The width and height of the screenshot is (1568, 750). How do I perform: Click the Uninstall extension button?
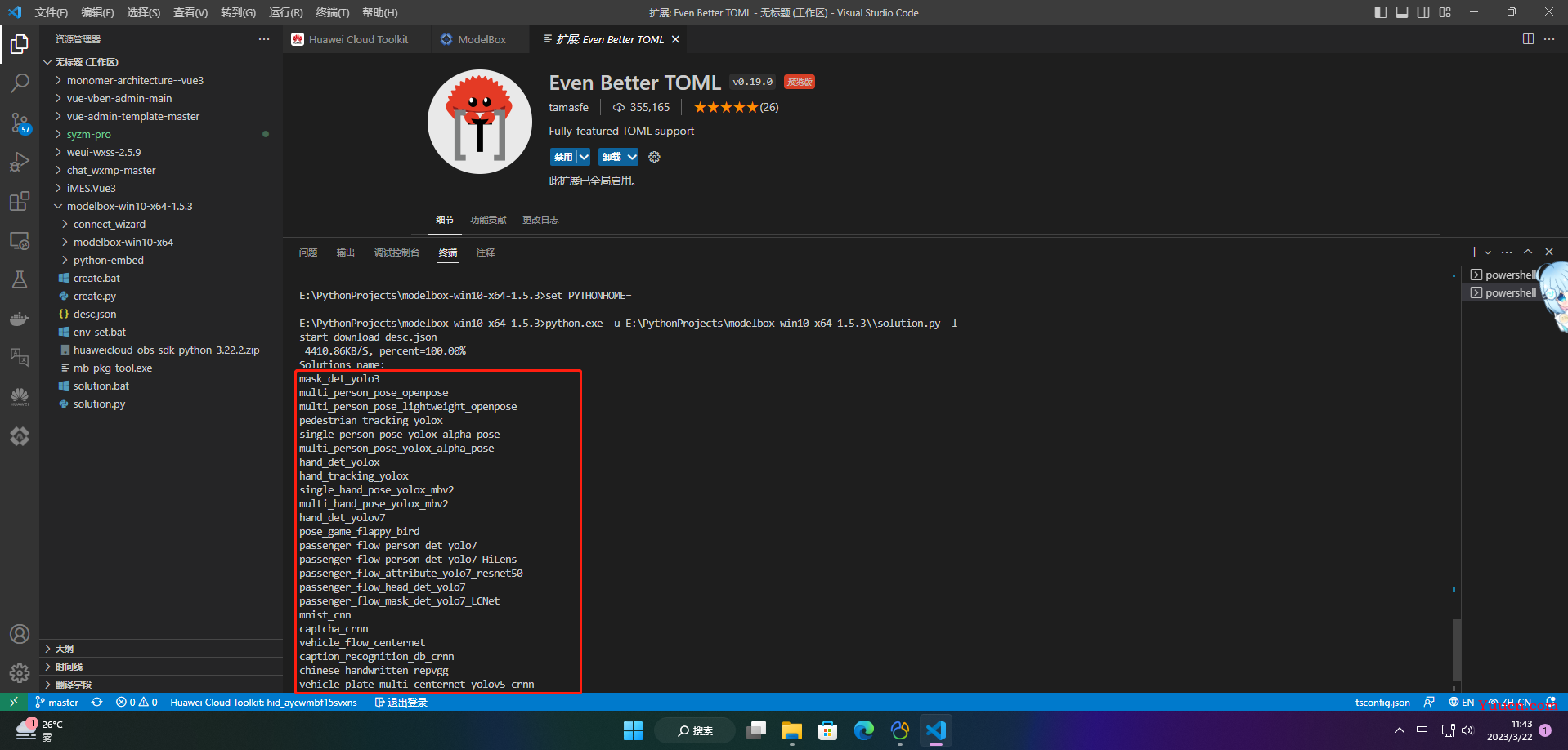pos(612,157)
